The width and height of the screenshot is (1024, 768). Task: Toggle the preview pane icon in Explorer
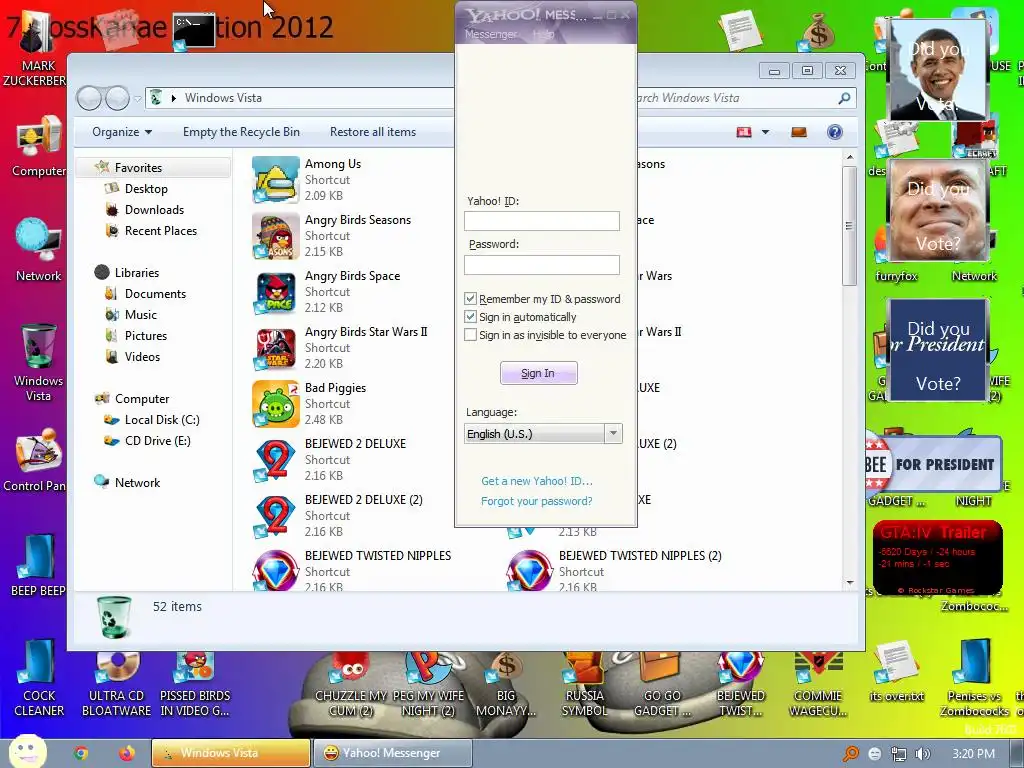pyautogui.click(x=799, y=132)
